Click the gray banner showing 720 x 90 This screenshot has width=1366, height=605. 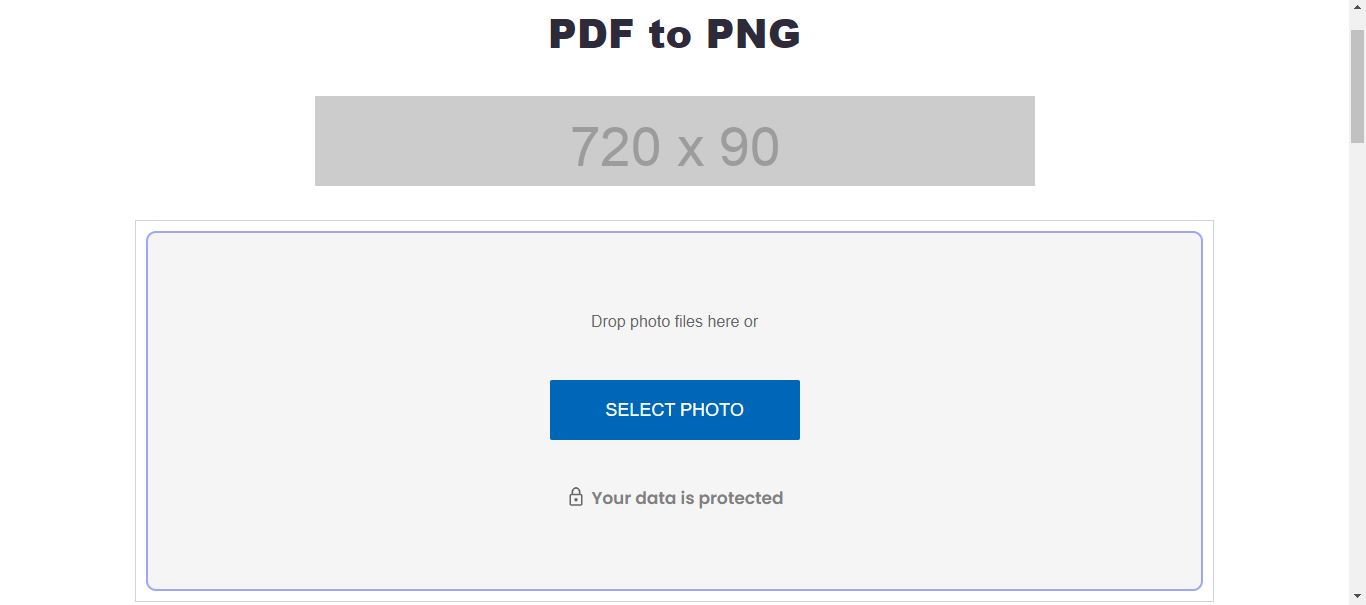click(x=674, y=140)
